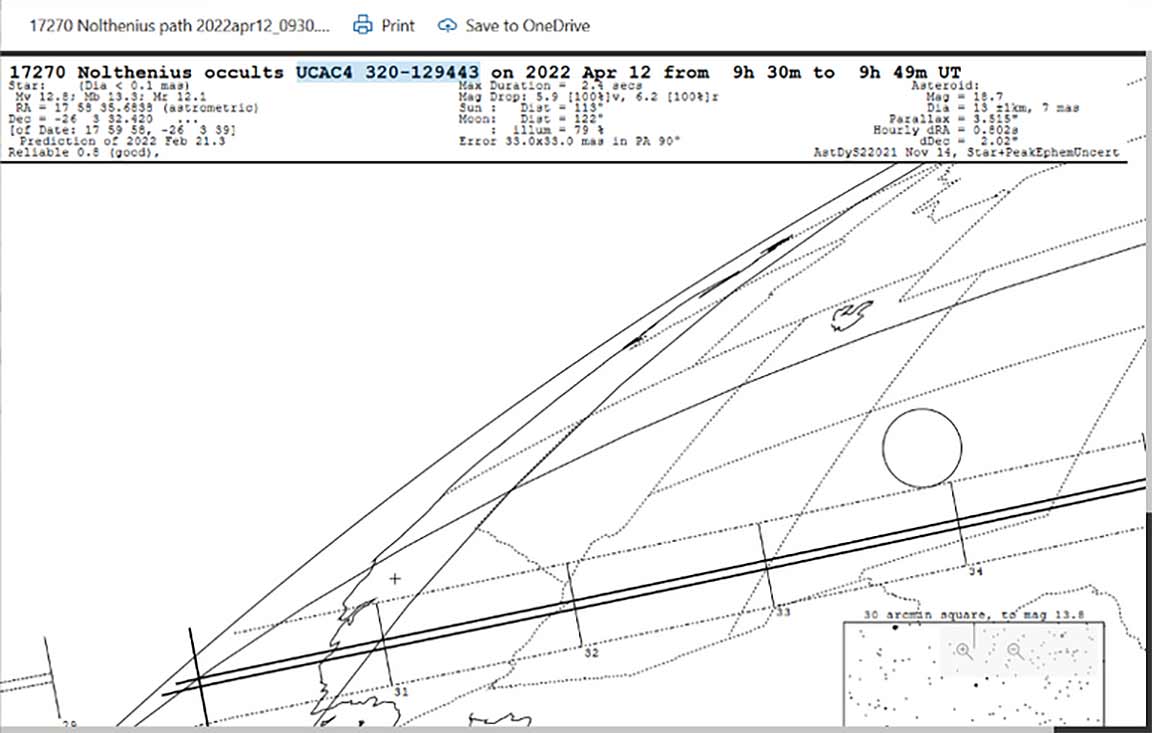Click the 'Dec = -26 3 32.420' line
Viewport: 1152px width, 733px height.
pos(103,119)
